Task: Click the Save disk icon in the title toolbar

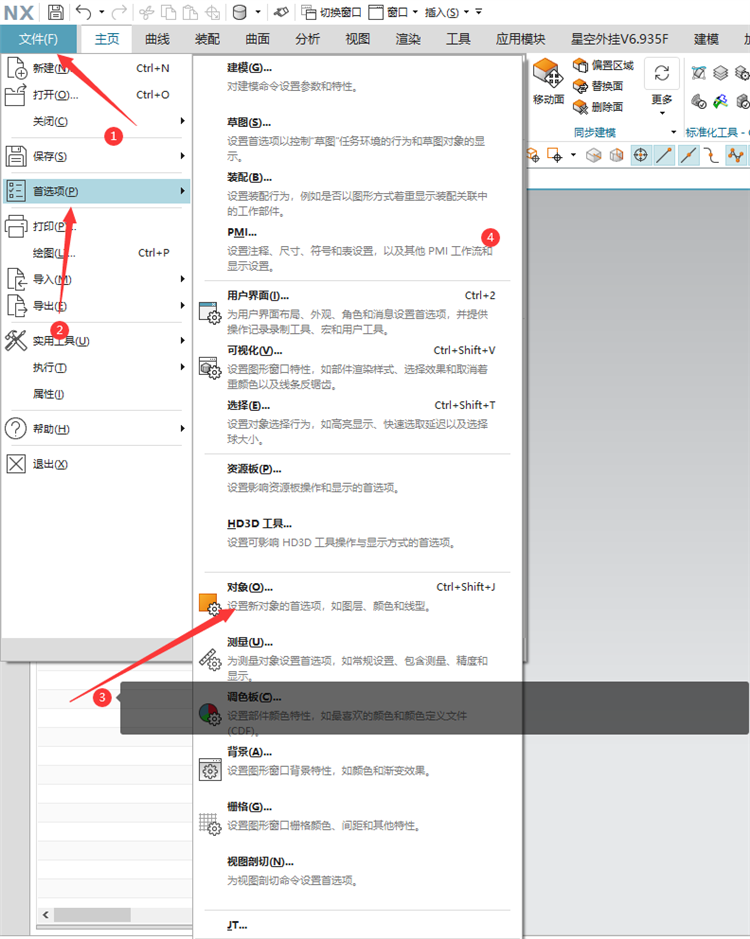Action: pyautogui.click(x=55, y=11)
